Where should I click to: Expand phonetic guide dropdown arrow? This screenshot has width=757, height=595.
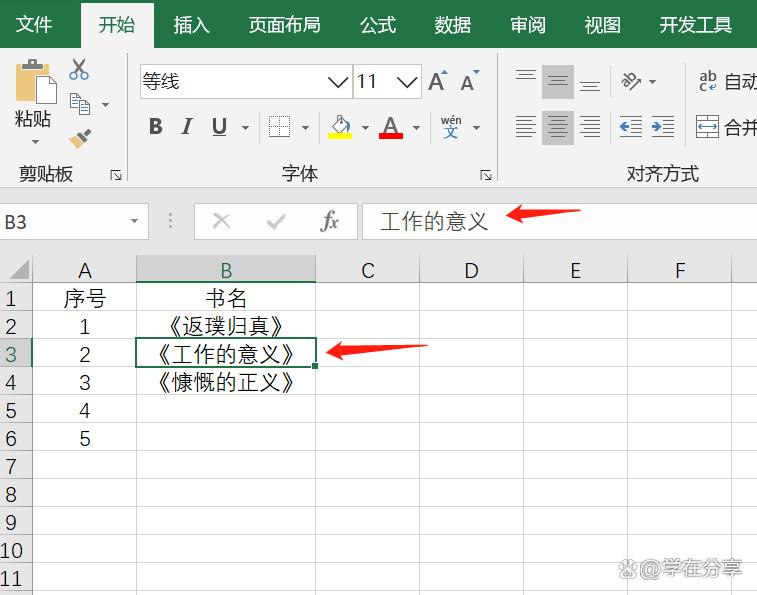tap(477, 128)
